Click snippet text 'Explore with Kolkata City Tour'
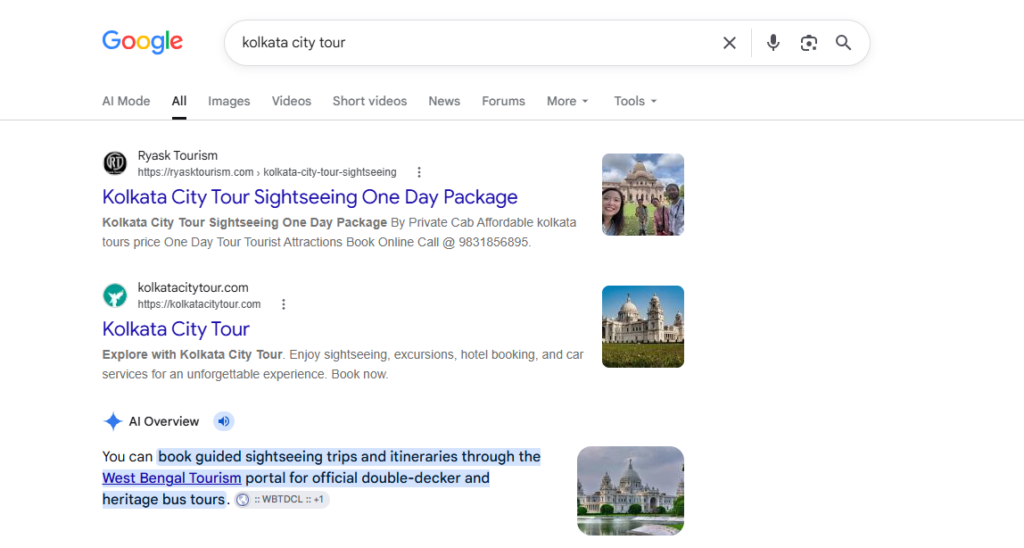Image resolution: width=1024 pixels, height=548 pixels. (192, 355)
